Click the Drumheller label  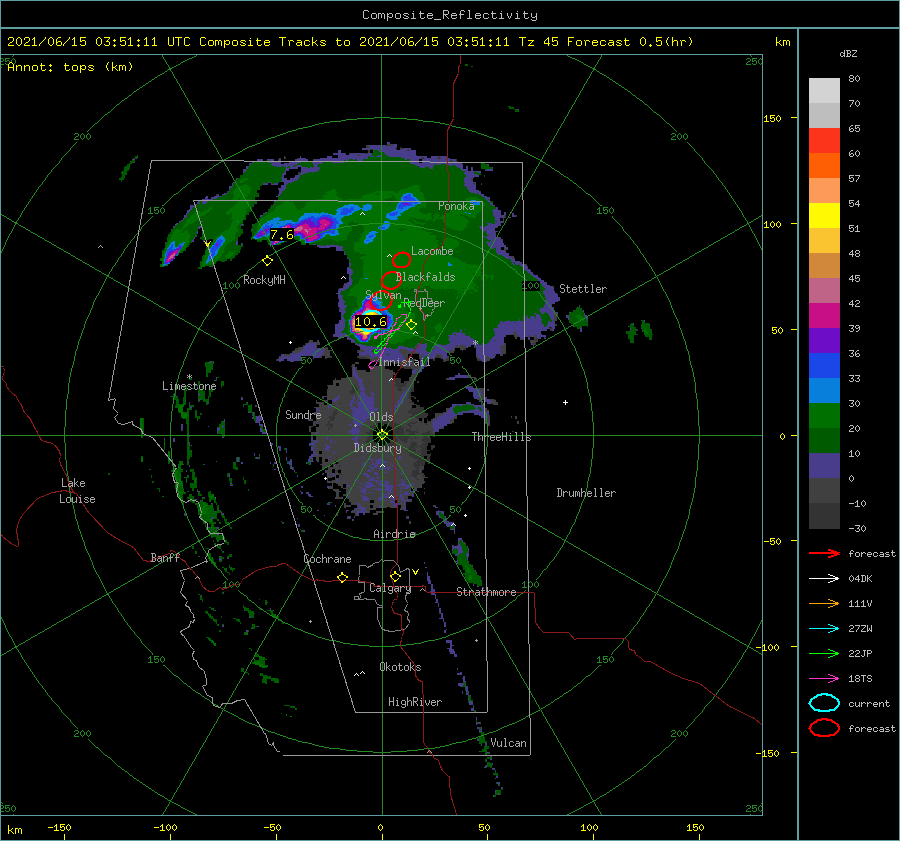(x=586, y=493)
